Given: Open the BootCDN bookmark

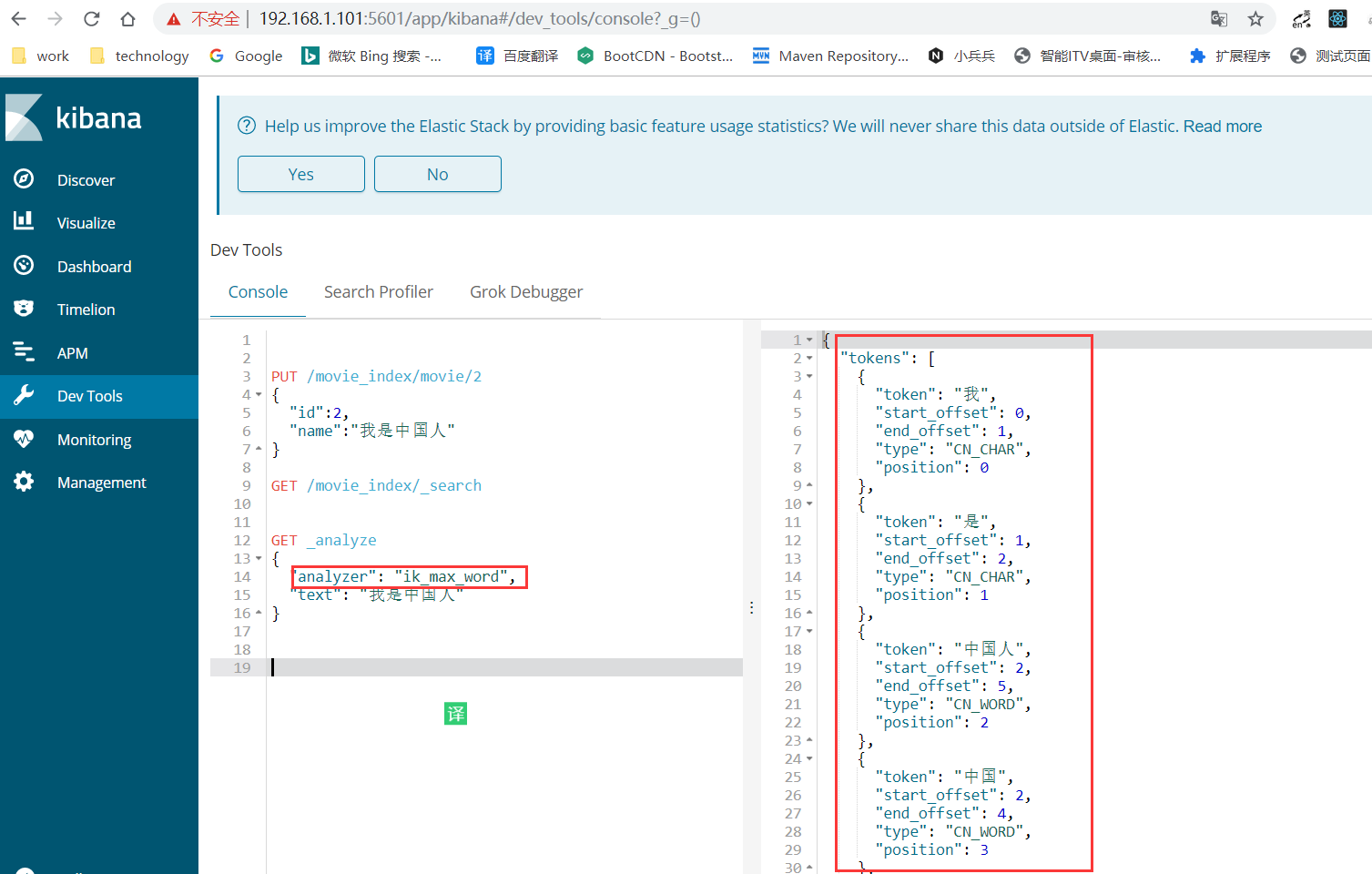Looking at the screenshot, I should (655, 56).
